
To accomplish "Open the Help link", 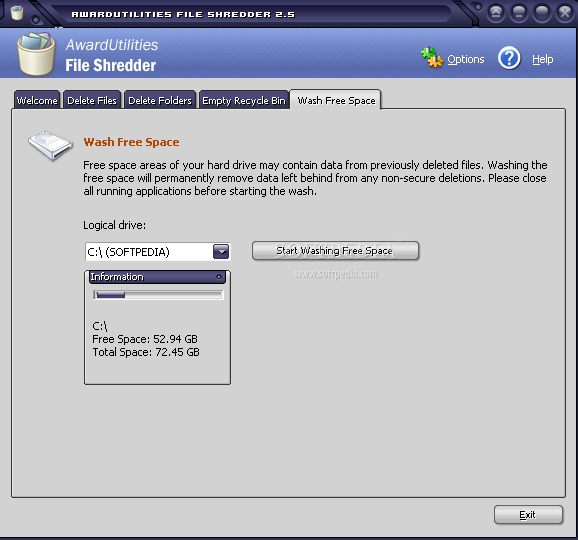I will click(x=543, y=59).
